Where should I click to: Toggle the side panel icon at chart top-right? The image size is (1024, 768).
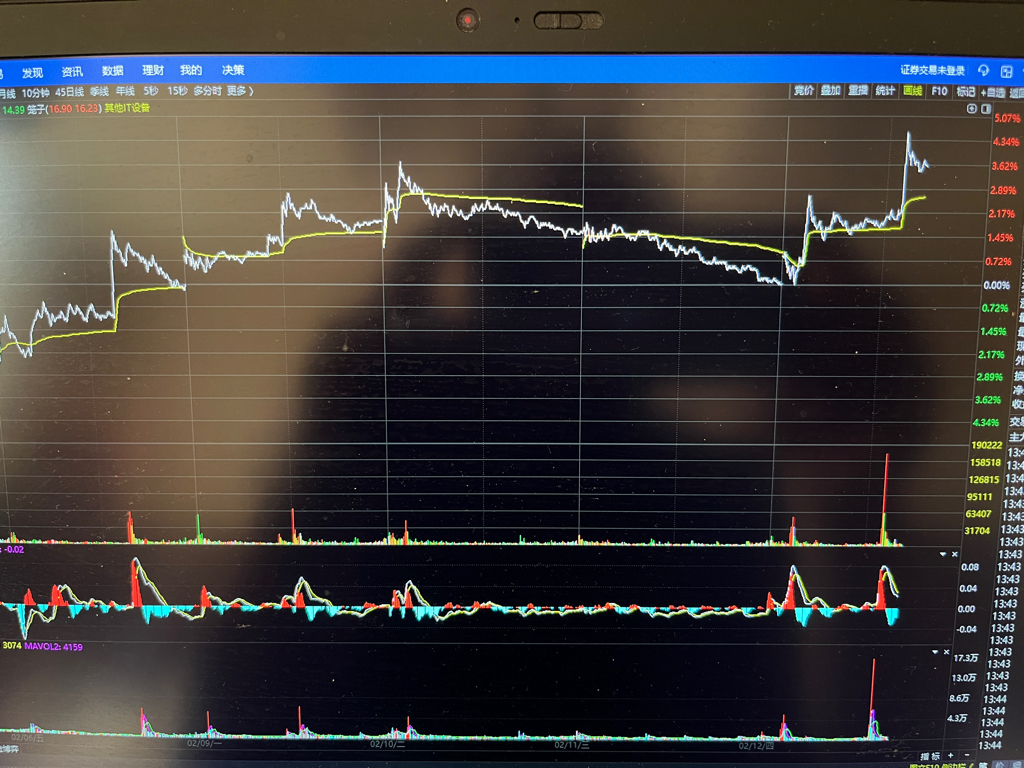point(986,108)
